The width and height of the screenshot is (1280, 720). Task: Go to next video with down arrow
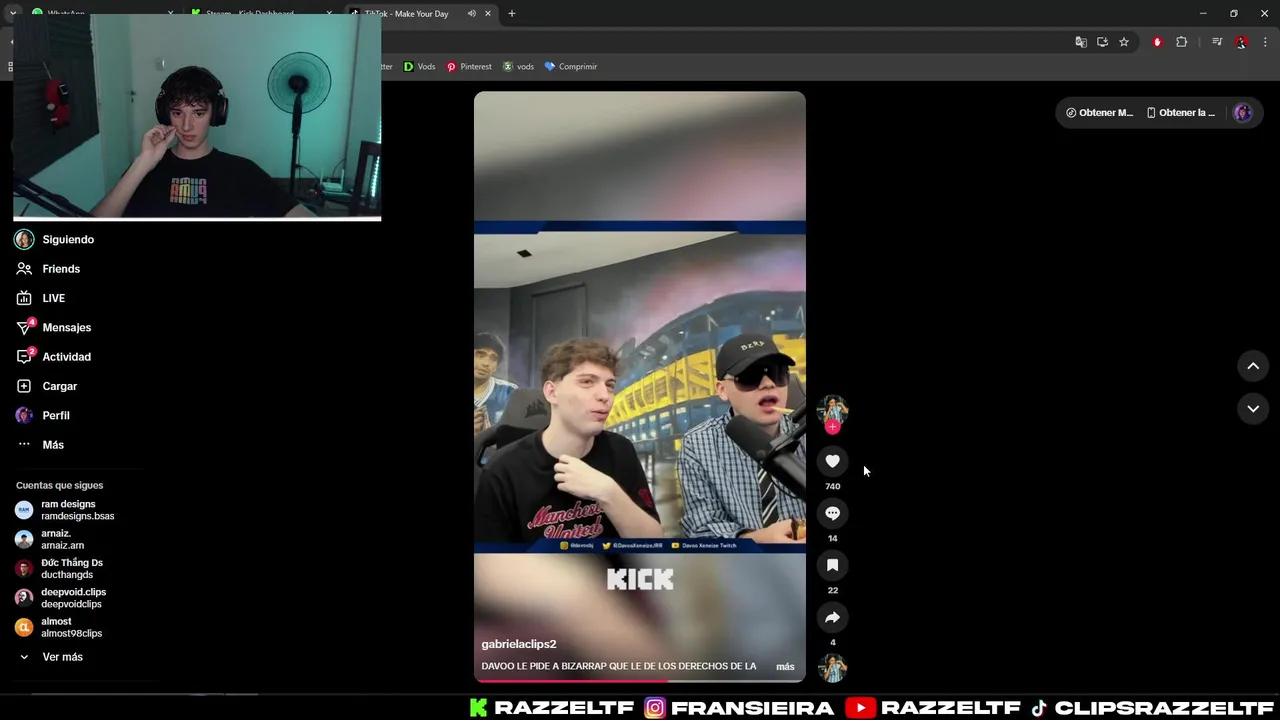[x=1253, y=409]
